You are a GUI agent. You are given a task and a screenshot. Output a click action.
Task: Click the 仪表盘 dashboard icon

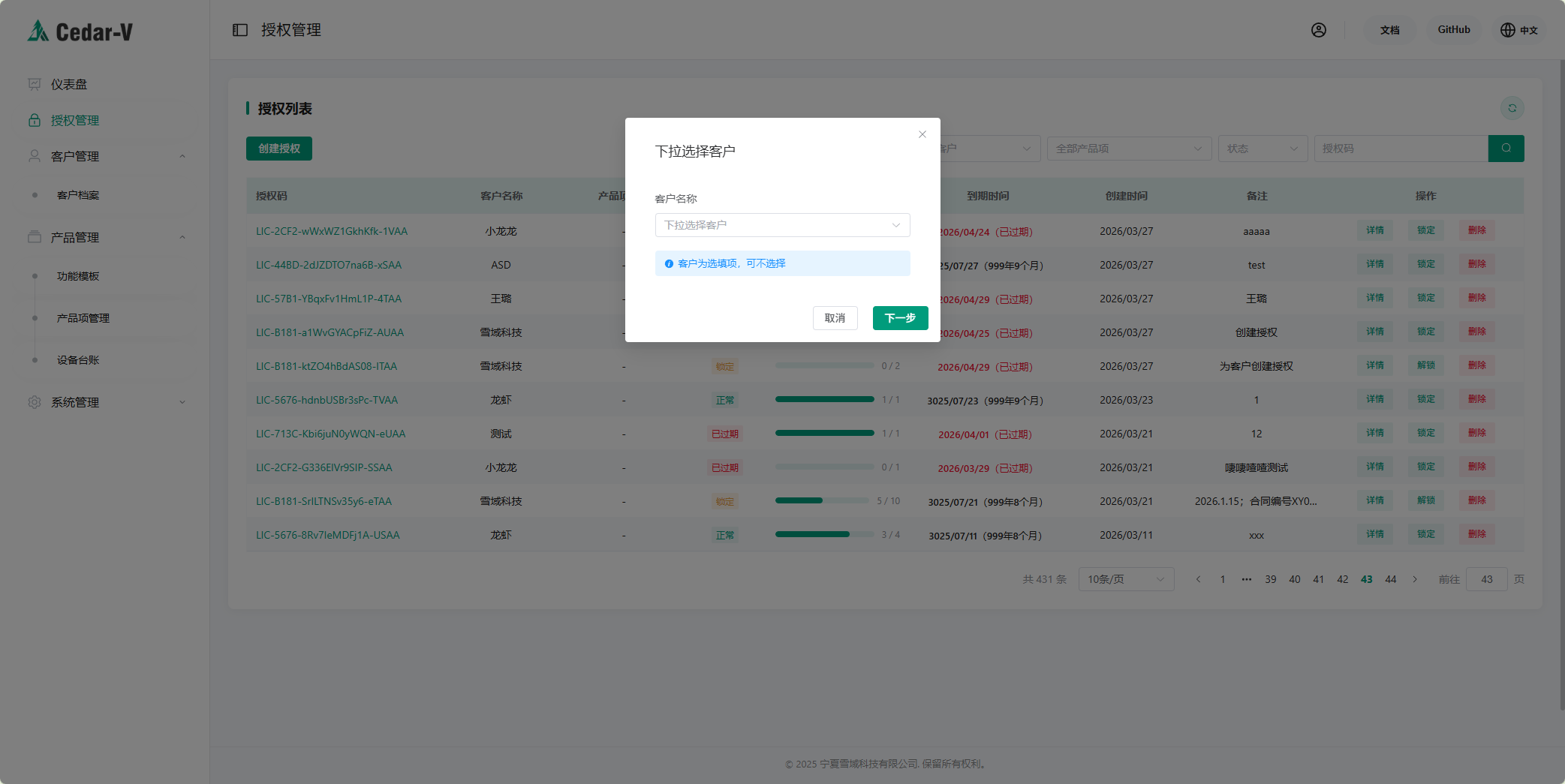(35, 84)
